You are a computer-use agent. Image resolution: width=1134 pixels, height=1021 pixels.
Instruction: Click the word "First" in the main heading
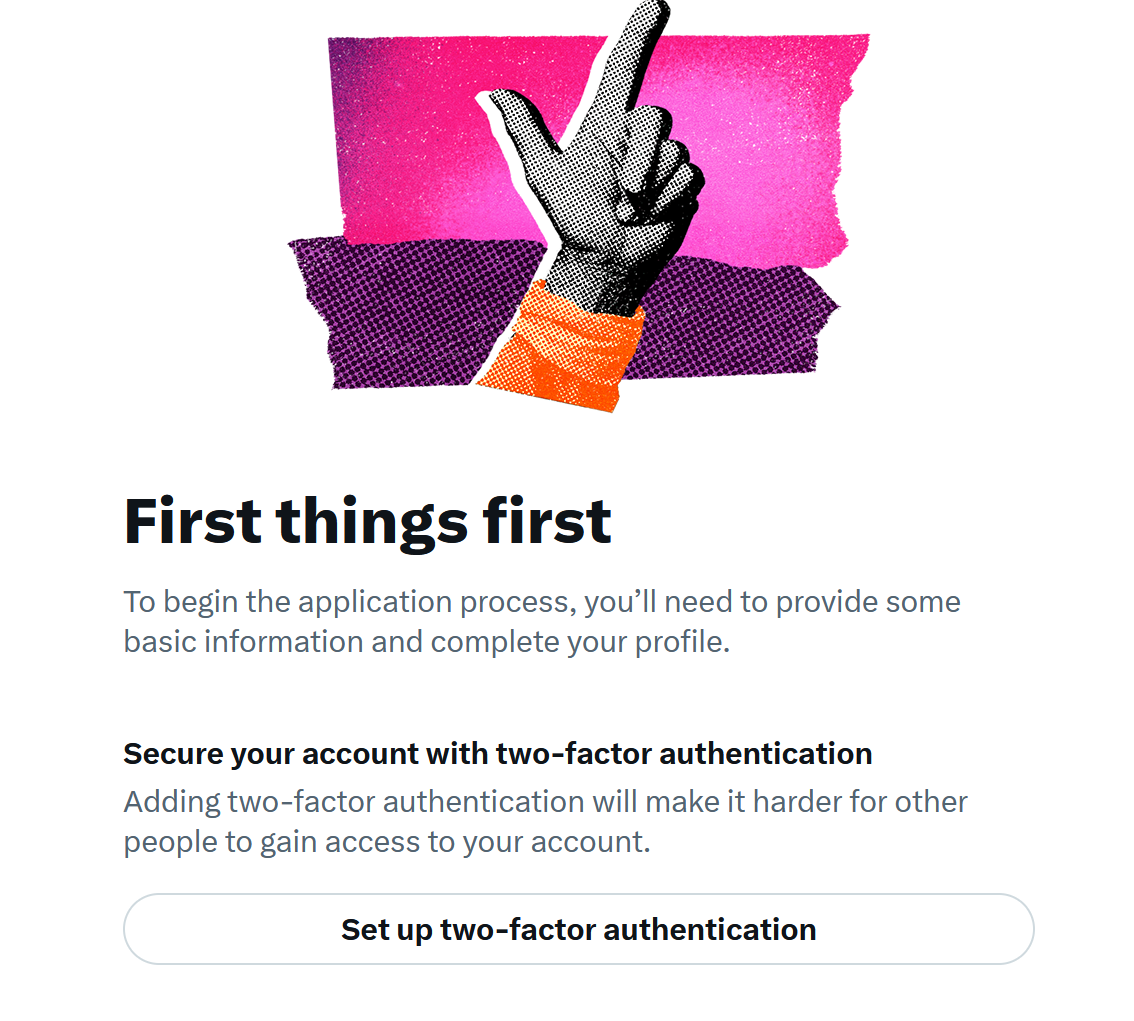pos(192,521)
